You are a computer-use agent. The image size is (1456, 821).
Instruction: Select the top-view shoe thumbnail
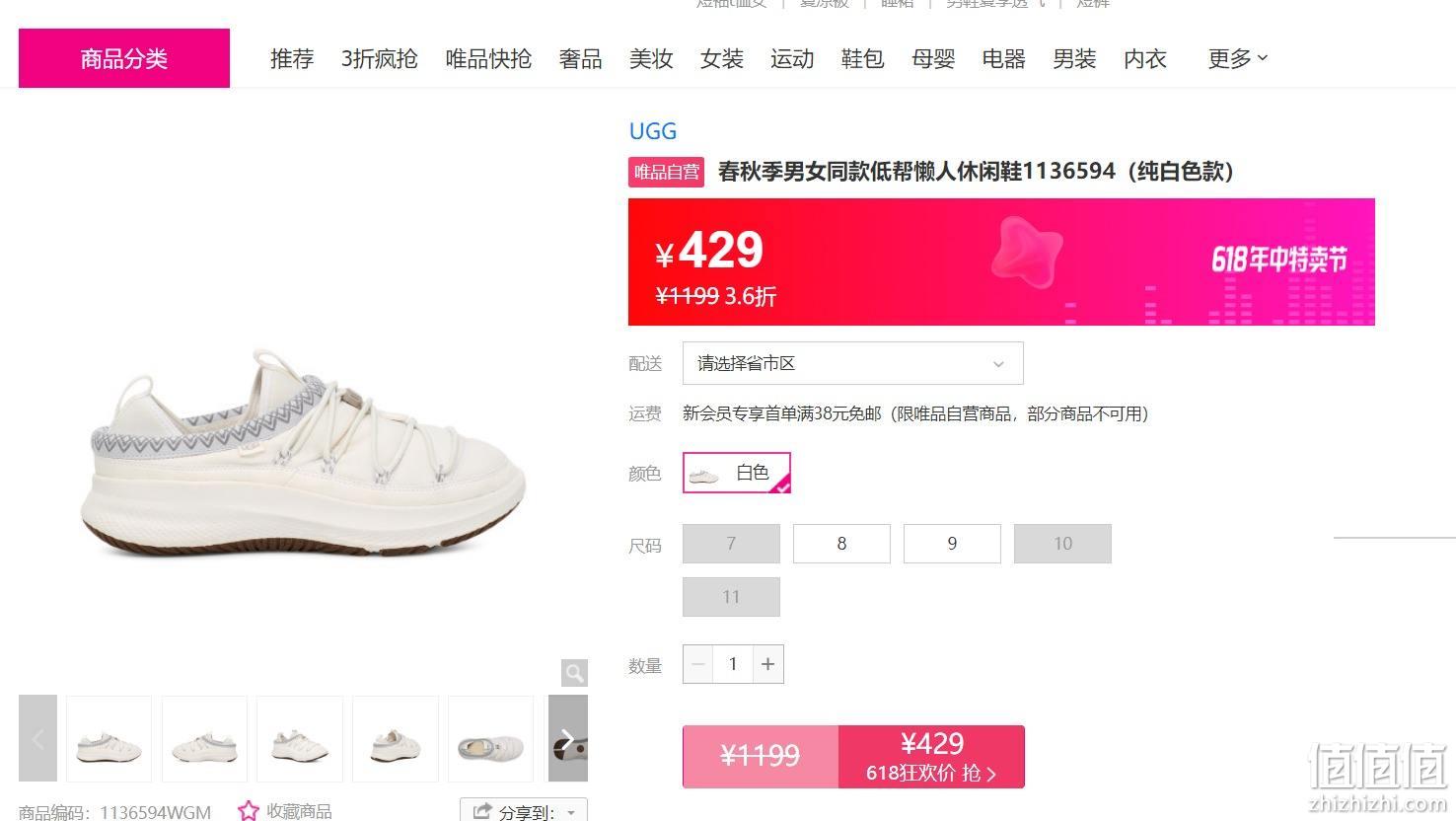tap(490, 739)
